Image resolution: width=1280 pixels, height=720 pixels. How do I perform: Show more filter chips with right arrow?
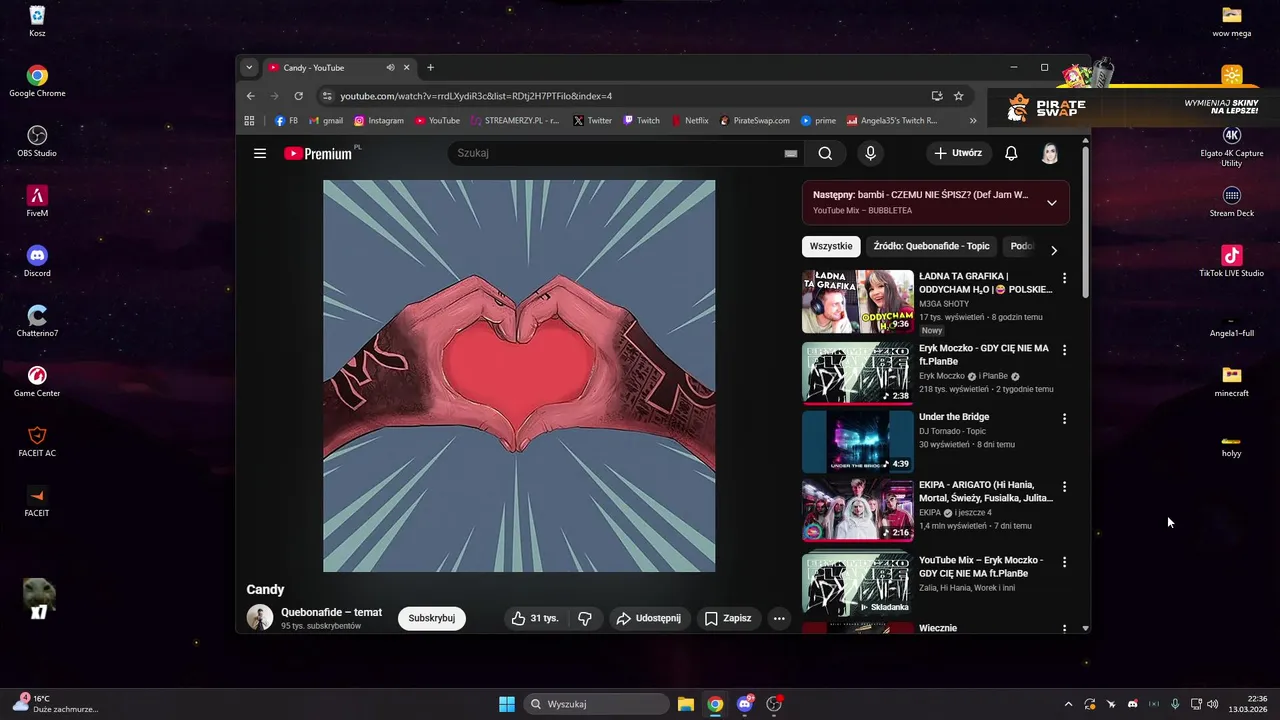(1053, 250)
